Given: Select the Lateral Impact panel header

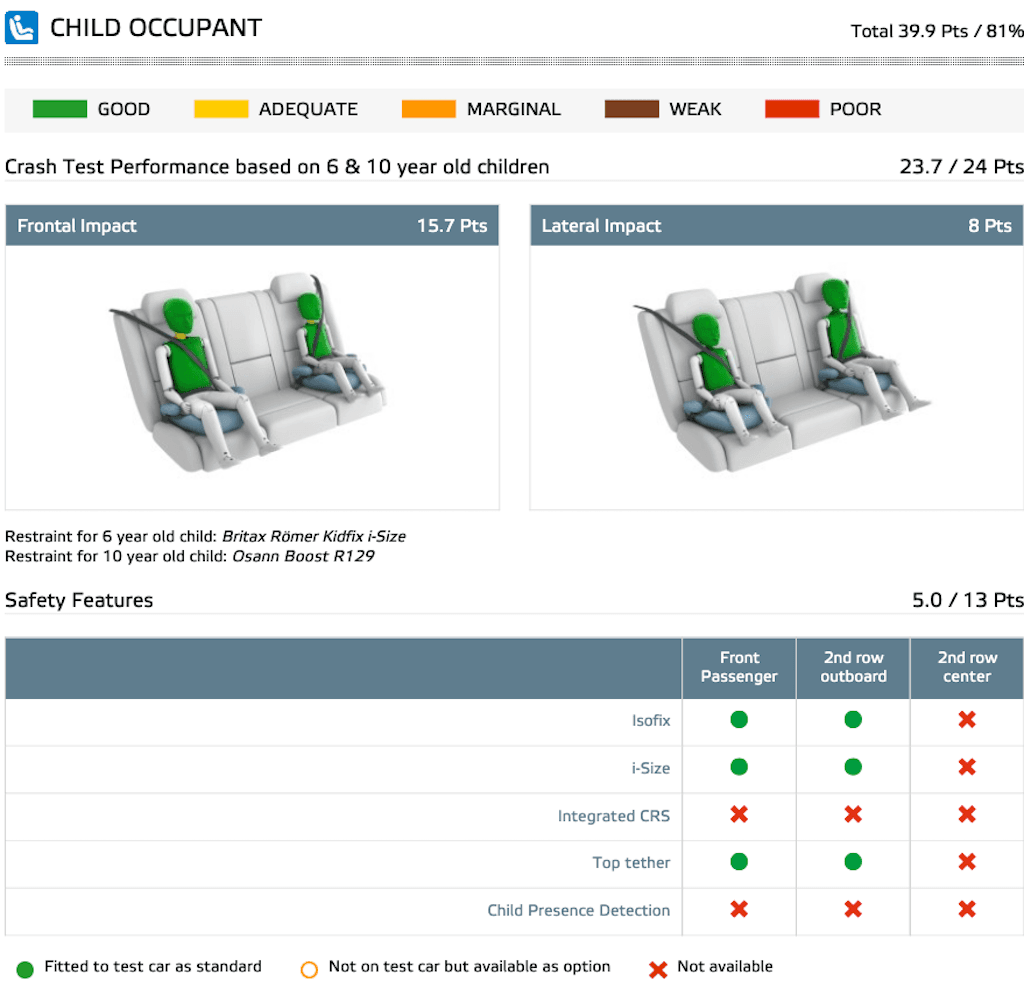Looking at the screenshot, I should pos(776,226).
